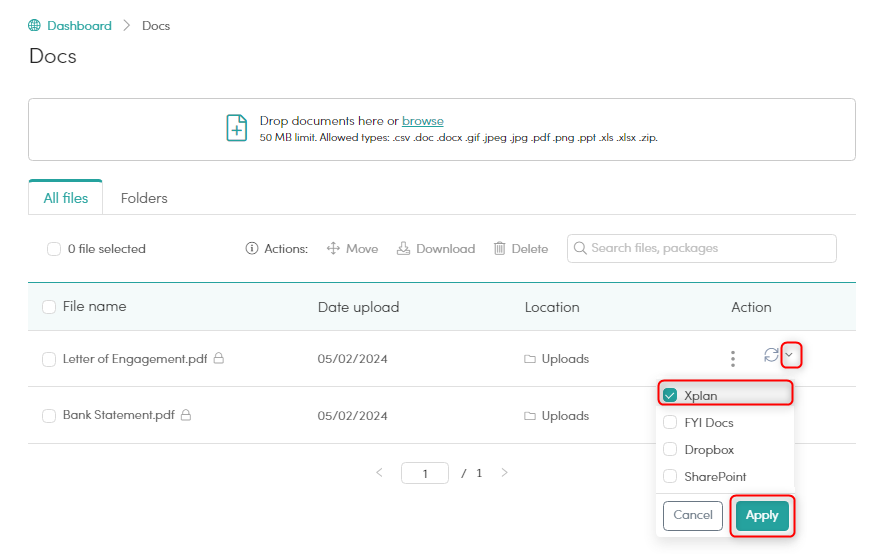Uncheck the Xplan checkbox
This screenshot has width=869, height=554.
pos(671,395)
